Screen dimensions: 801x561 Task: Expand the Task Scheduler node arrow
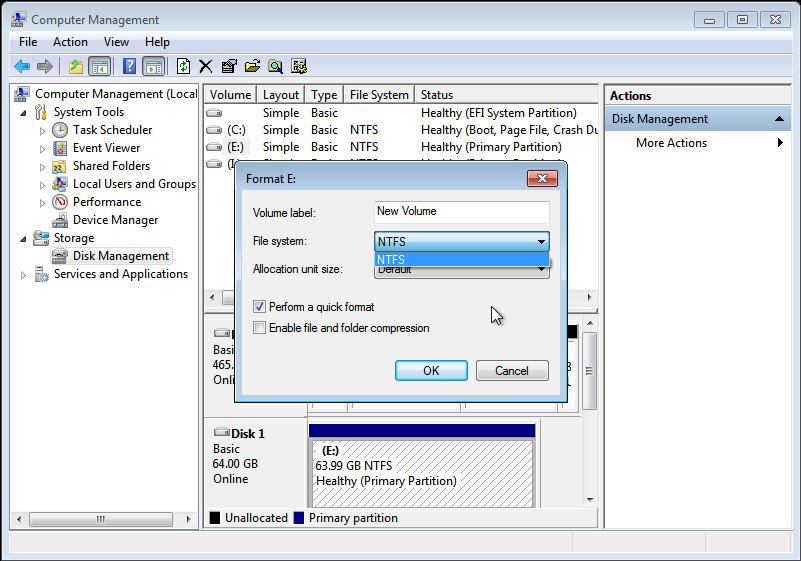tap(42, 131)
